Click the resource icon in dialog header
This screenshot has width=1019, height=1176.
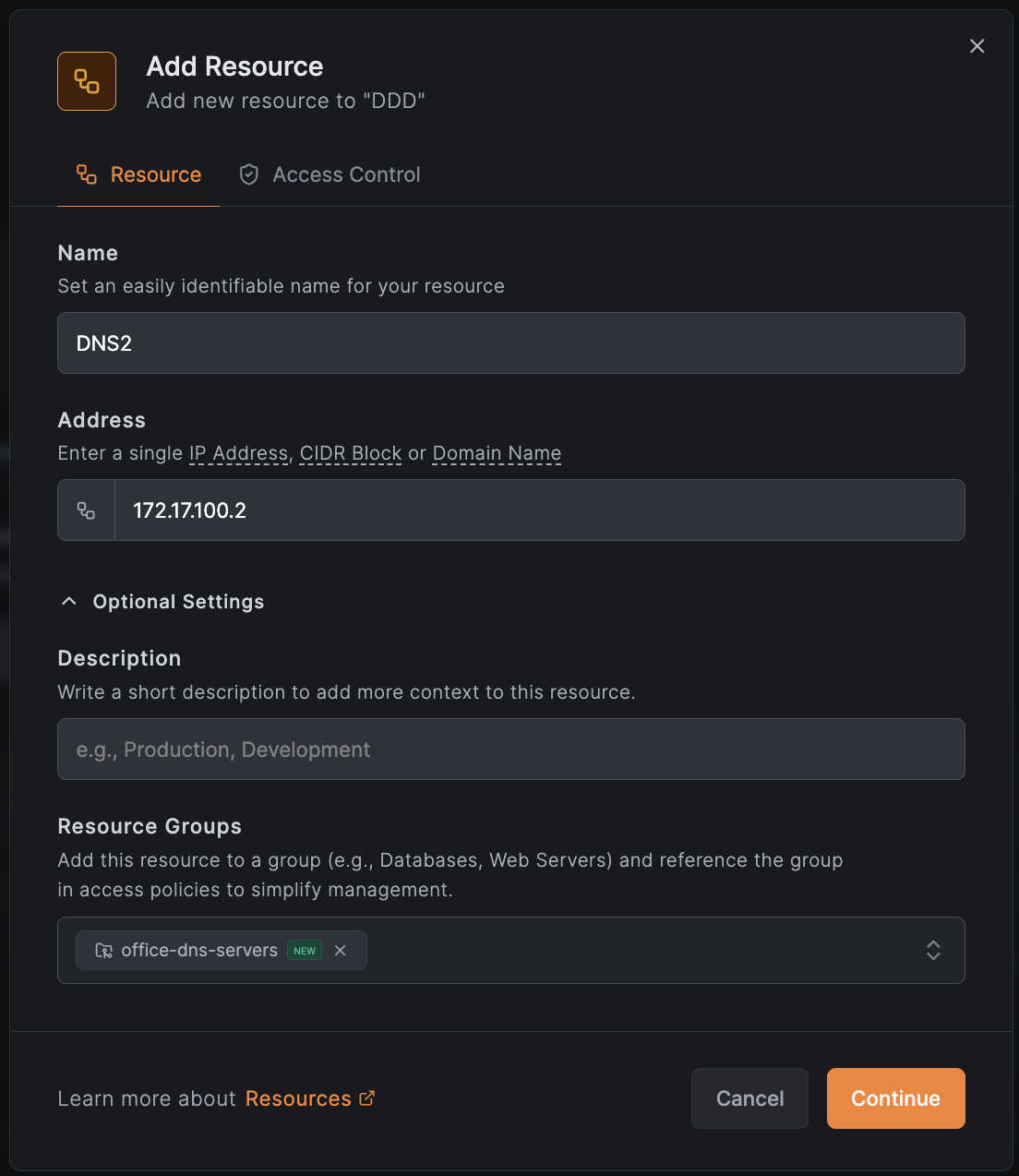87,81
